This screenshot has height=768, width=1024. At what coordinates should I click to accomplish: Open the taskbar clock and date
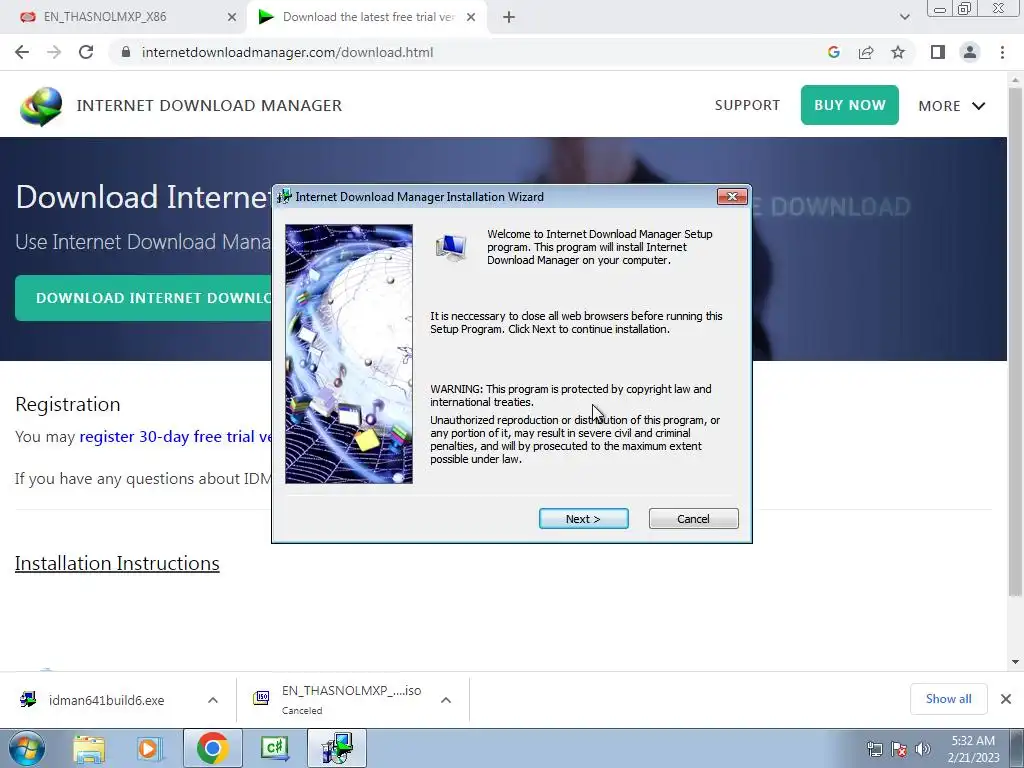click(x=973, y=749)
